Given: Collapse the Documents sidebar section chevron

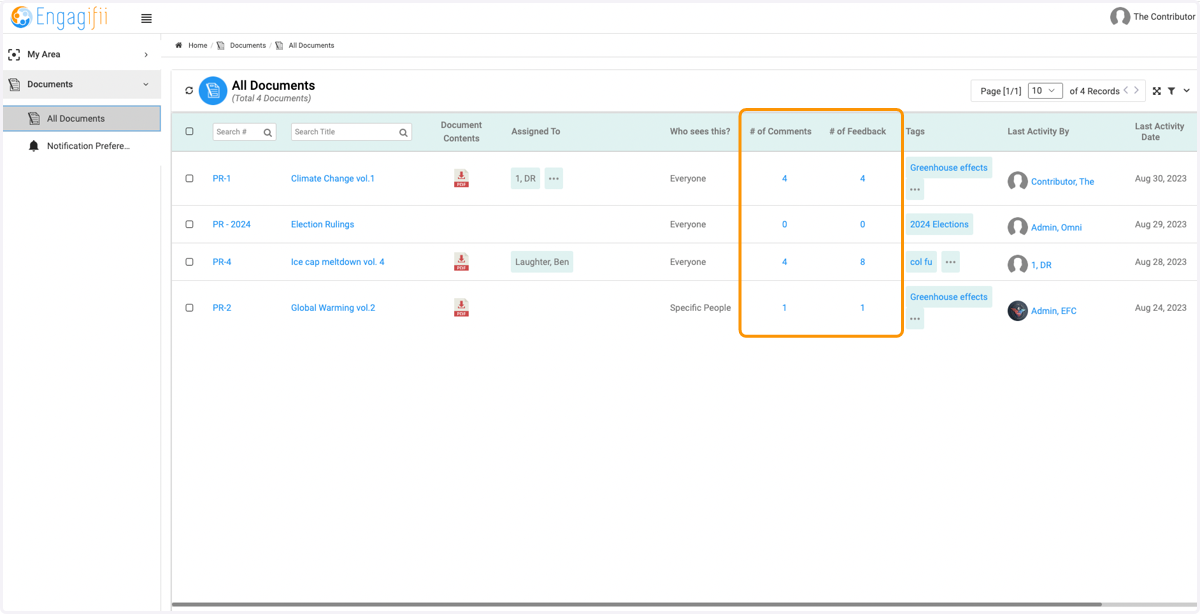Looking at the screenshot, I should (x=146, y=84).
